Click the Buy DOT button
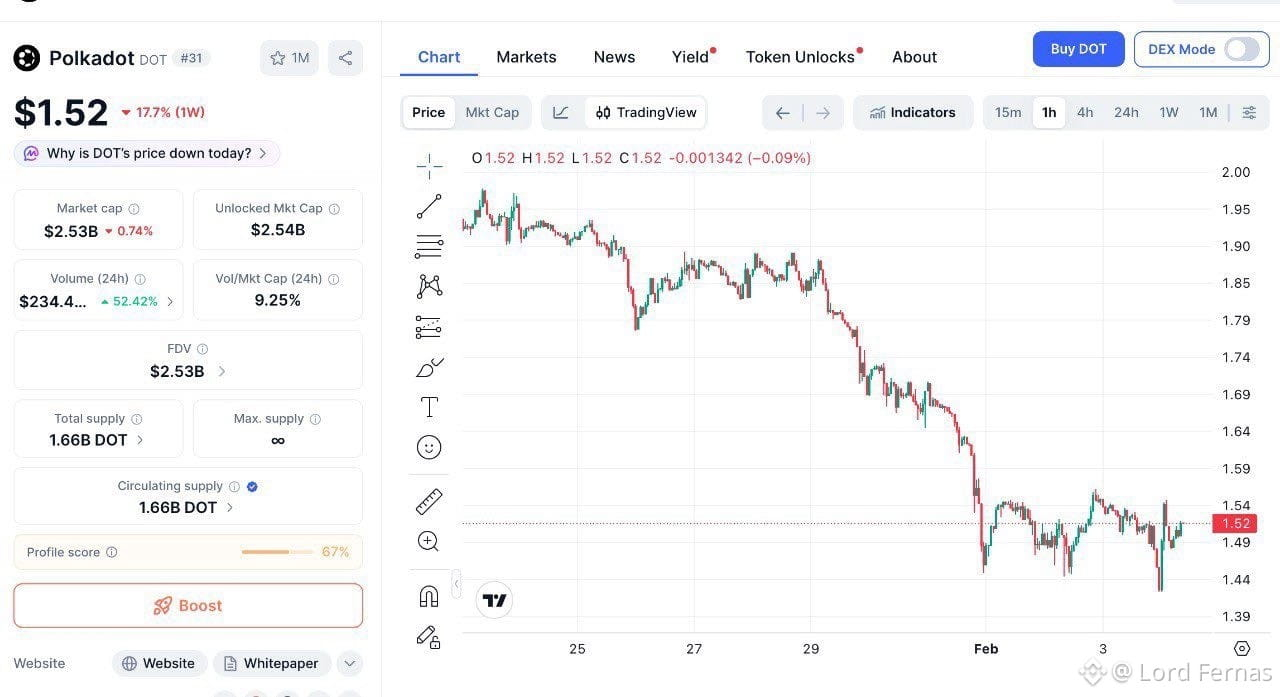Viewport: 1280px width, 697px height. (x=1078, y=49)
